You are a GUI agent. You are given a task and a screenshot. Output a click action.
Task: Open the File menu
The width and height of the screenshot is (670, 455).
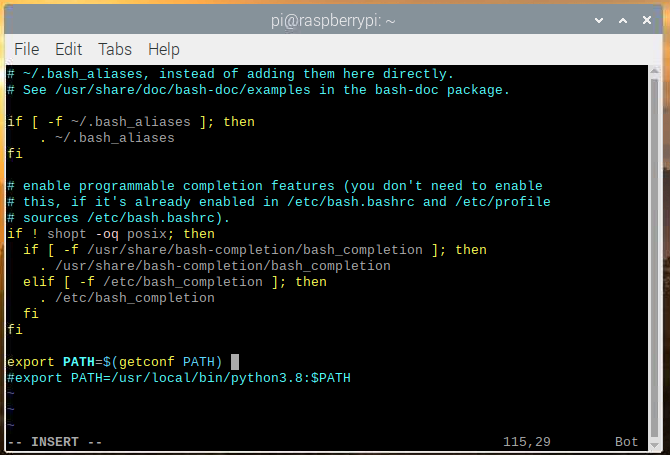pyautogui.click(x=26, y=49)
